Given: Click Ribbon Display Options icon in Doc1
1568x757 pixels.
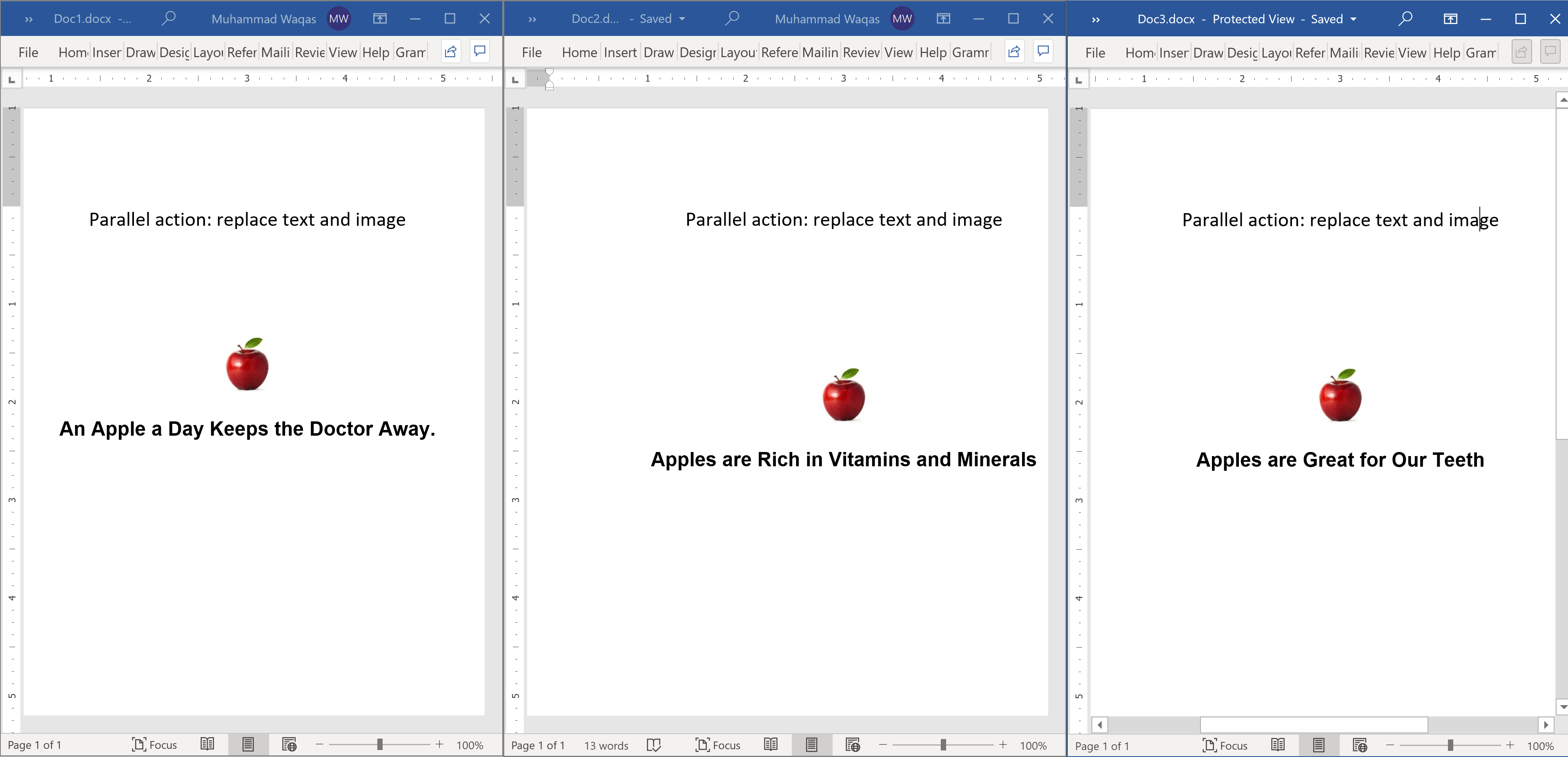Looking at the screenshot, I should 380,19.
